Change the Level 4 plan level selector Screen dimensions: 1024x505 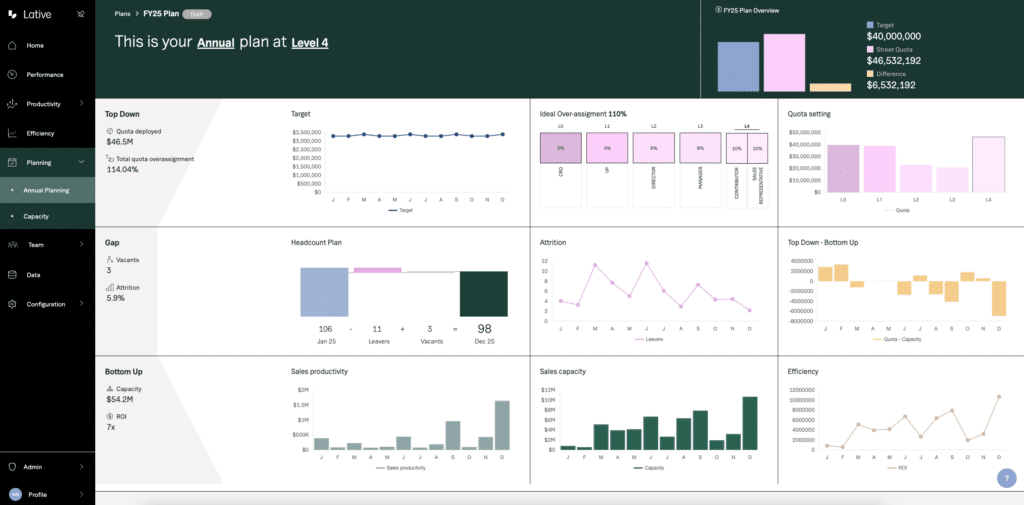[309, 43]
